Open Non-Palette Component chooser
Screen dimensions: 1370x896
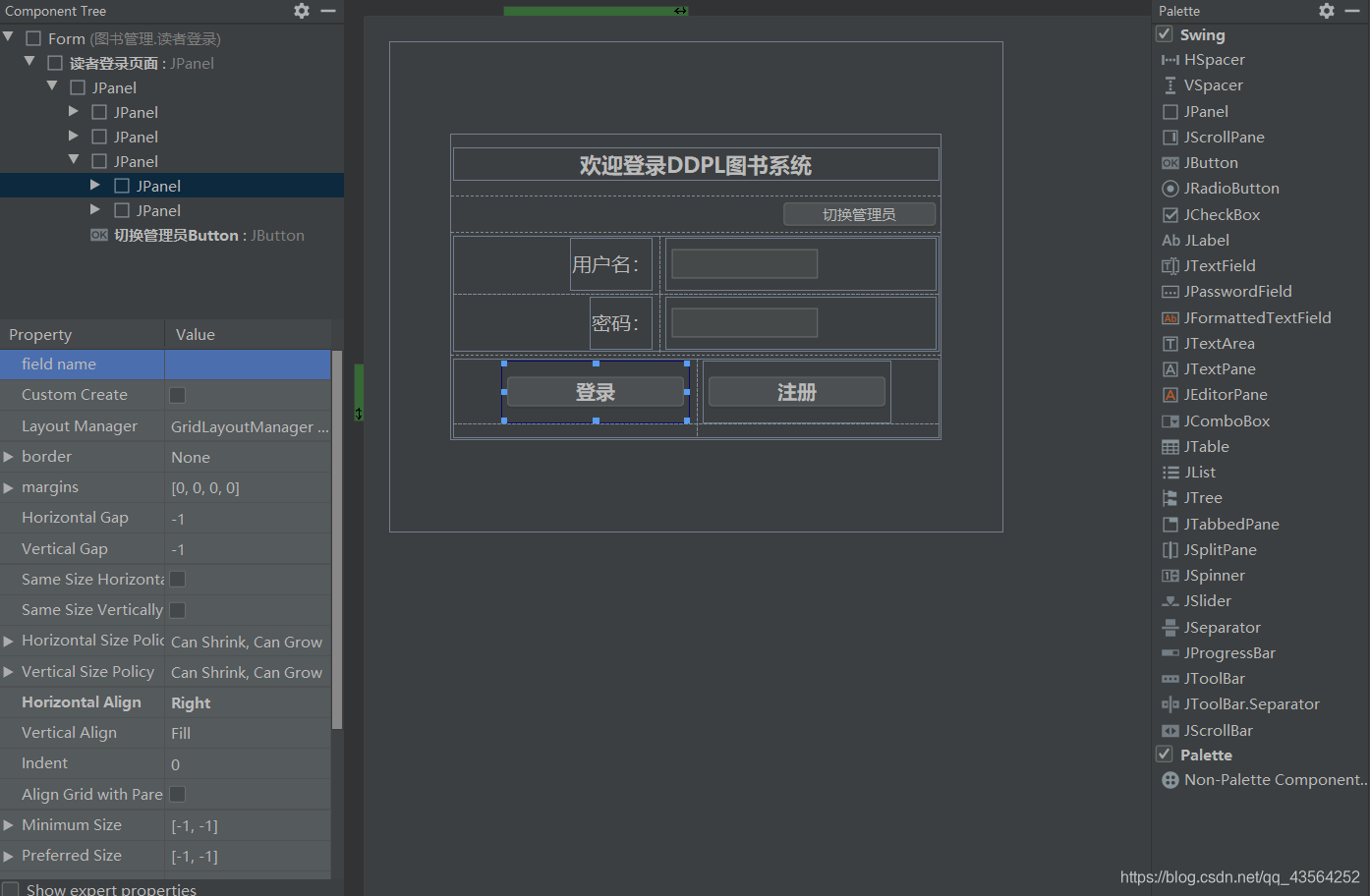(x=1264, y=780)
